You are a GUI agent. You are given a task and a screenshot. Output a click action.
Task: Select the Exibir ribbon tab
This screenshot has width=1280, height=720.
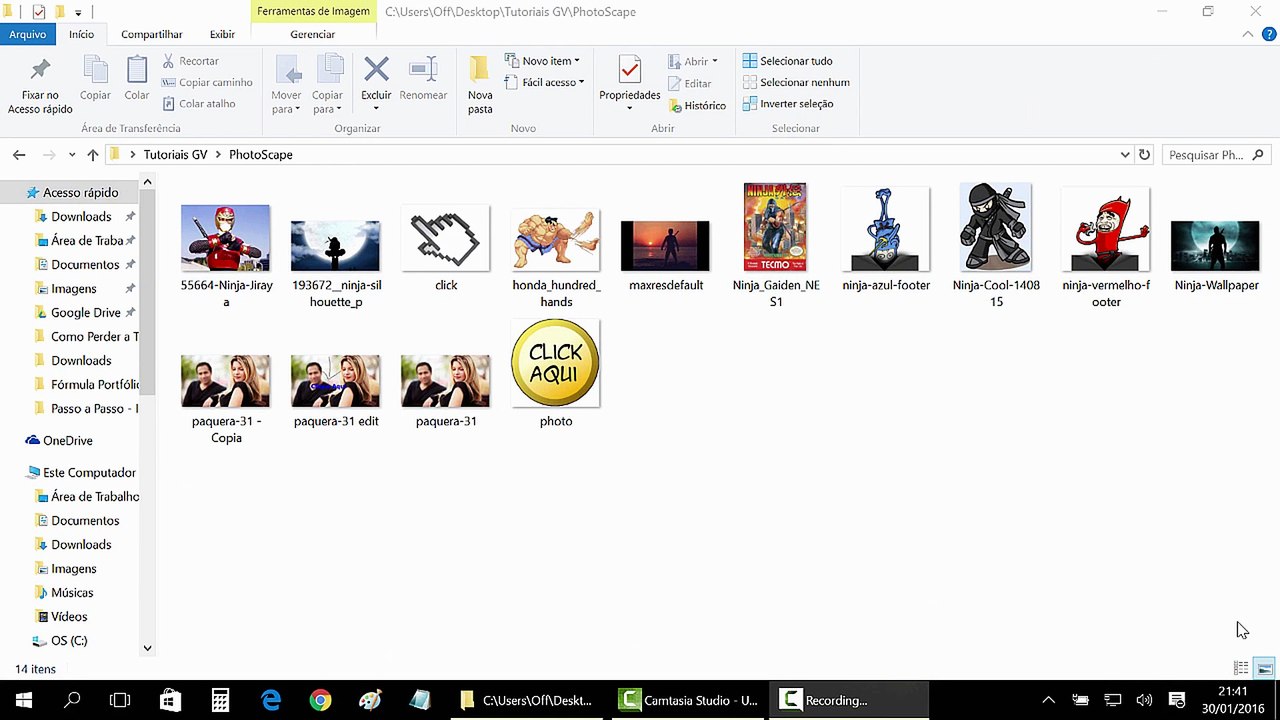(222, 34)
